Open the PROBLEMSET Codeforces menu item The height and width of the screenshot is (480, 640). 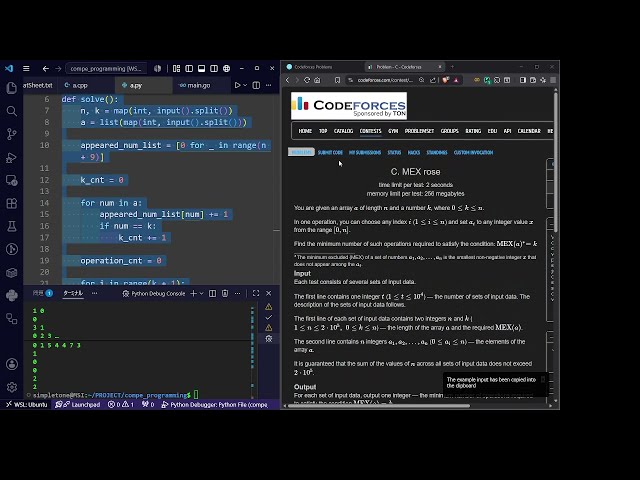click(x=419, y=131)
